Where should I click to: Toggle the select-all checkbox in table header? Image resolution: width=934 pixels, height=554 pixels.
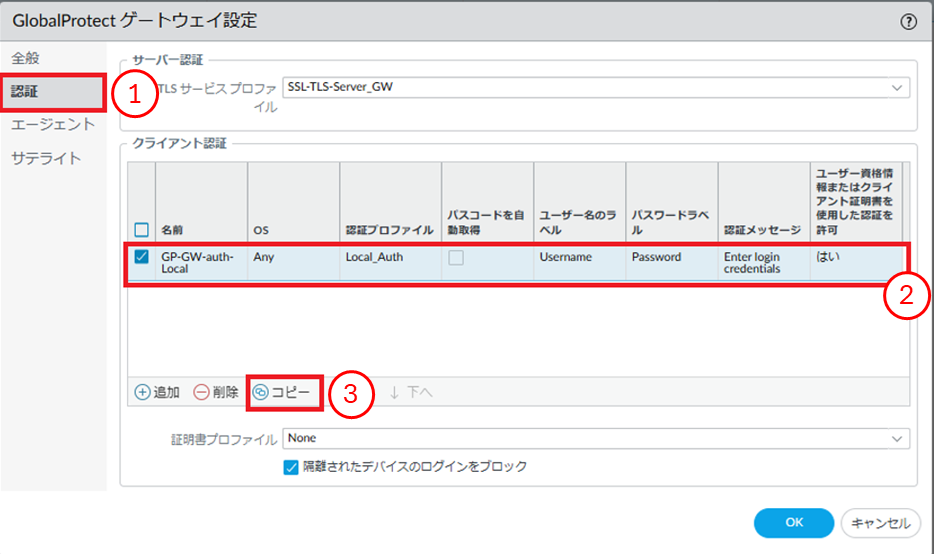coord(141,230)
